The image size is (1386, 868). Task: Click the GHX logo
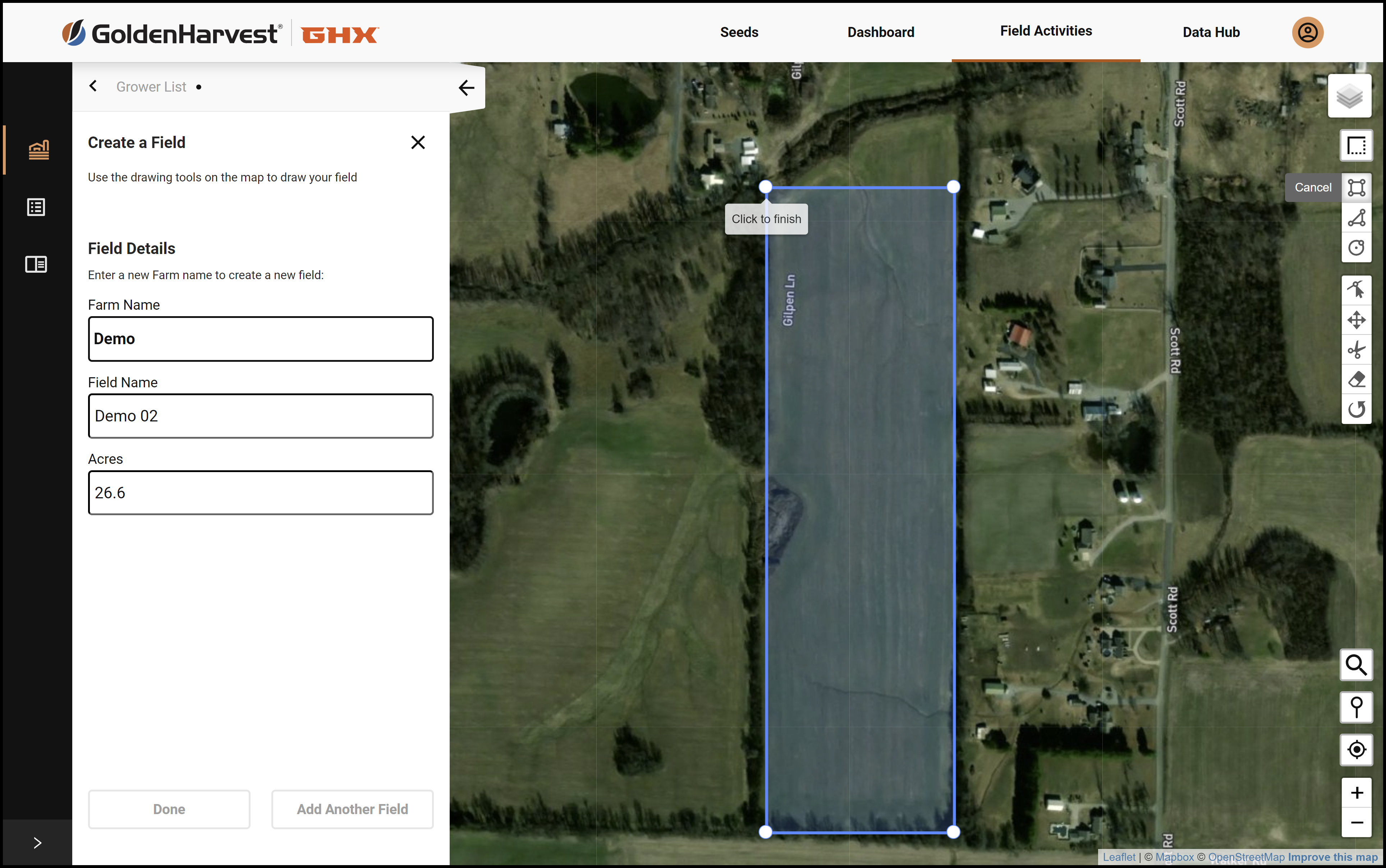coord(339,35)
